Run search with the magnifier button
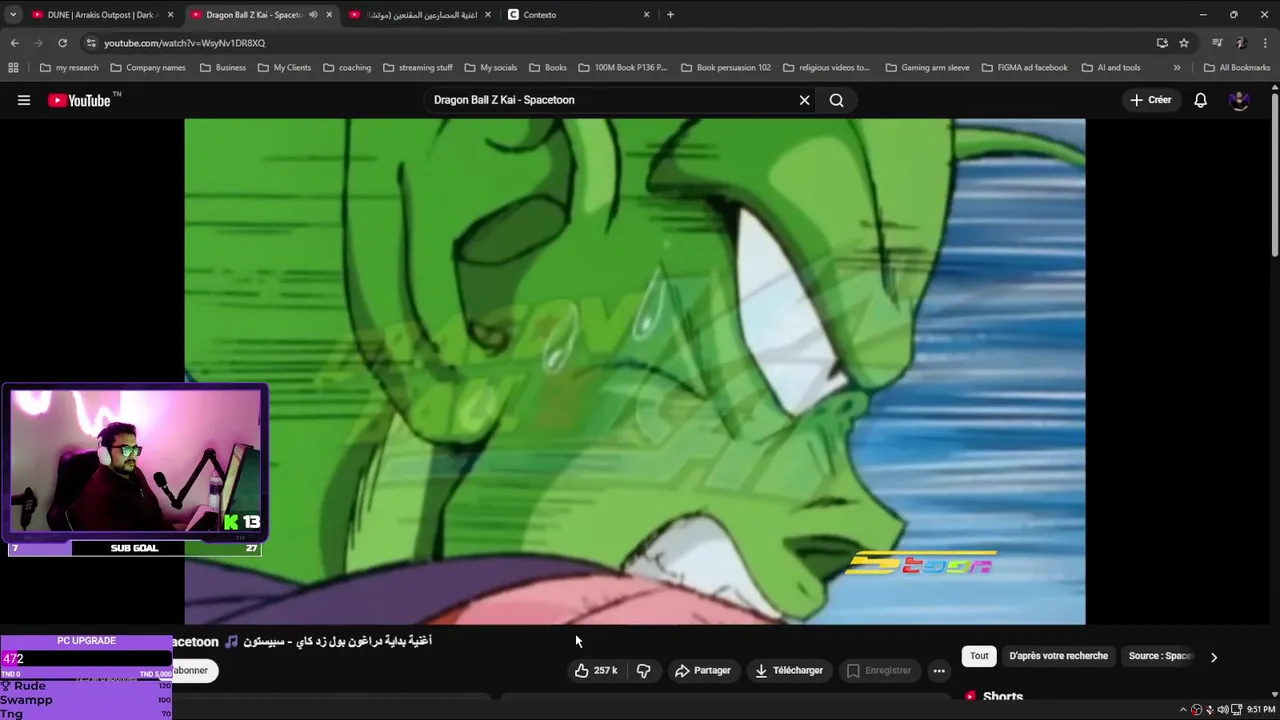The image size is (1280, 720). [x=837, y=100]
